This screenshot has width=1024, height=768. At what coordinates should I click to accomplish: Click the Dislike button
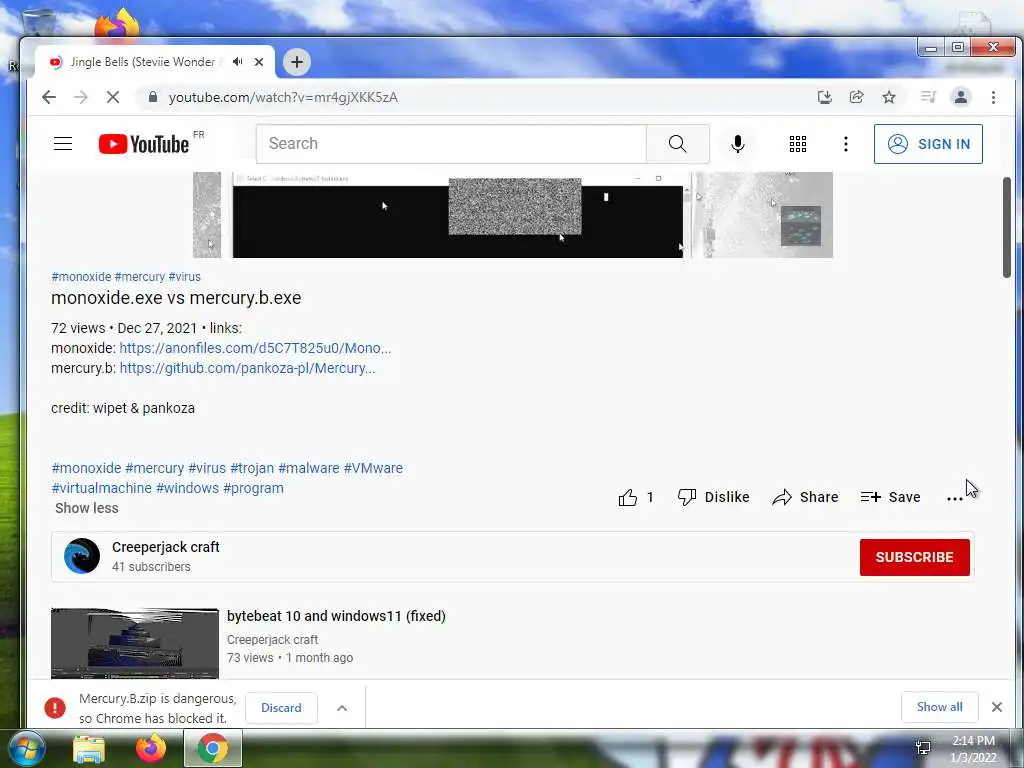tap(713, 498)
